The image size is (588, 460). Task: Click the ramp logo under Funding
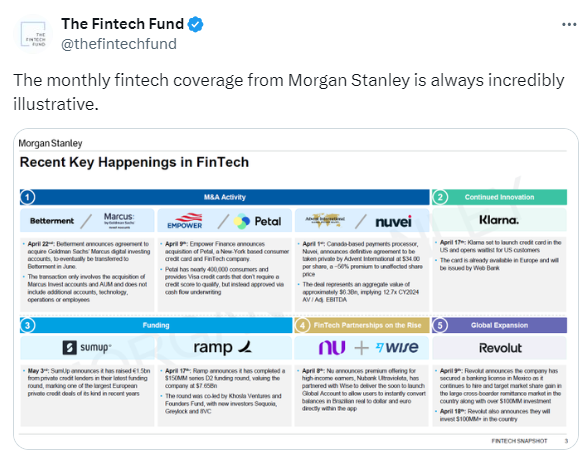click(x=223, y=348)
